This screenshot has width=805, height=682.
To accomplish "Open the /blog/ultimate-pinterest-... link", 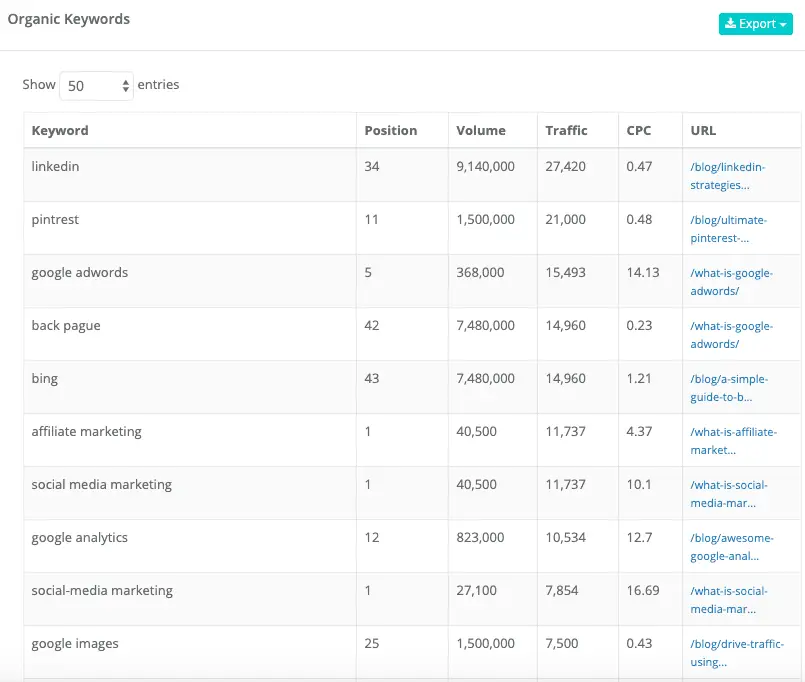I will 729,229.
